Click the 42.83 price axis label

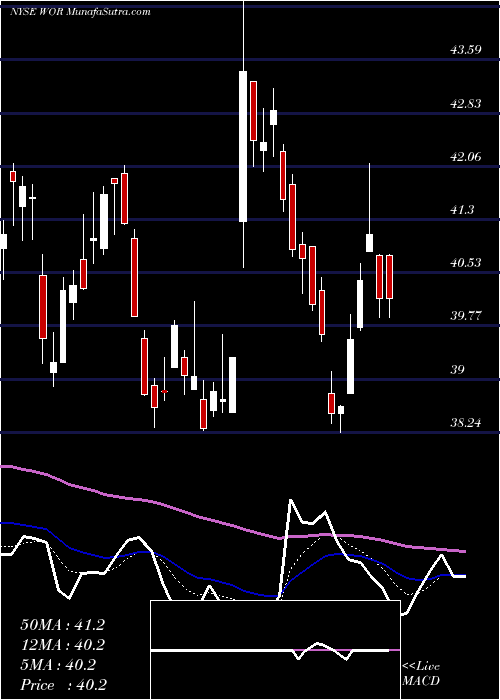click(x=466, y=104)
